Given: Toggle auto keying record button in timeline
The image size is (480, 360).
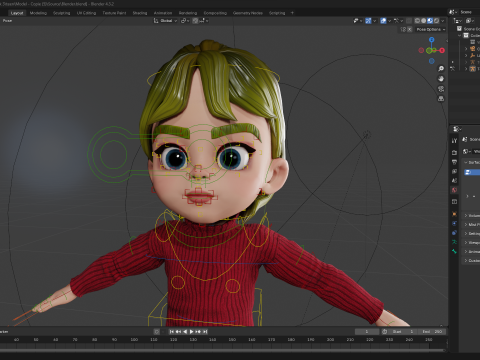Looking at the screenshot, I should pyautogui.click(x=157, y=332).
